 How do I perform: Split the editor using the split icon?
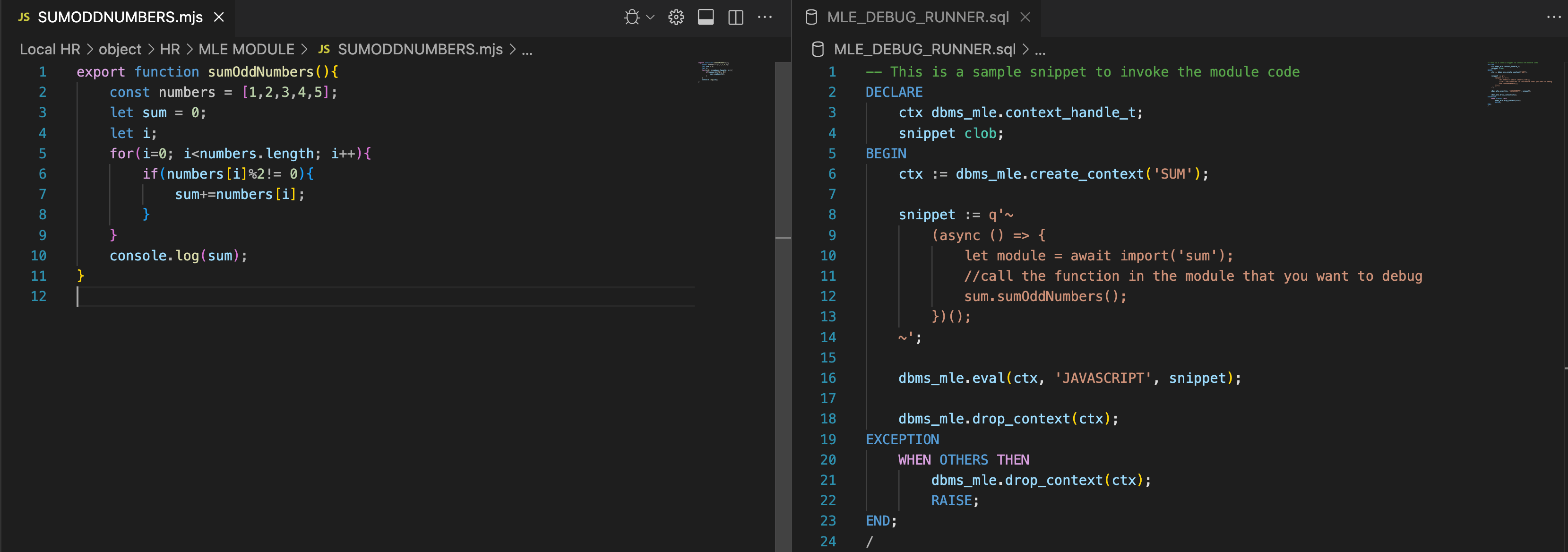[x=735, y=17]
